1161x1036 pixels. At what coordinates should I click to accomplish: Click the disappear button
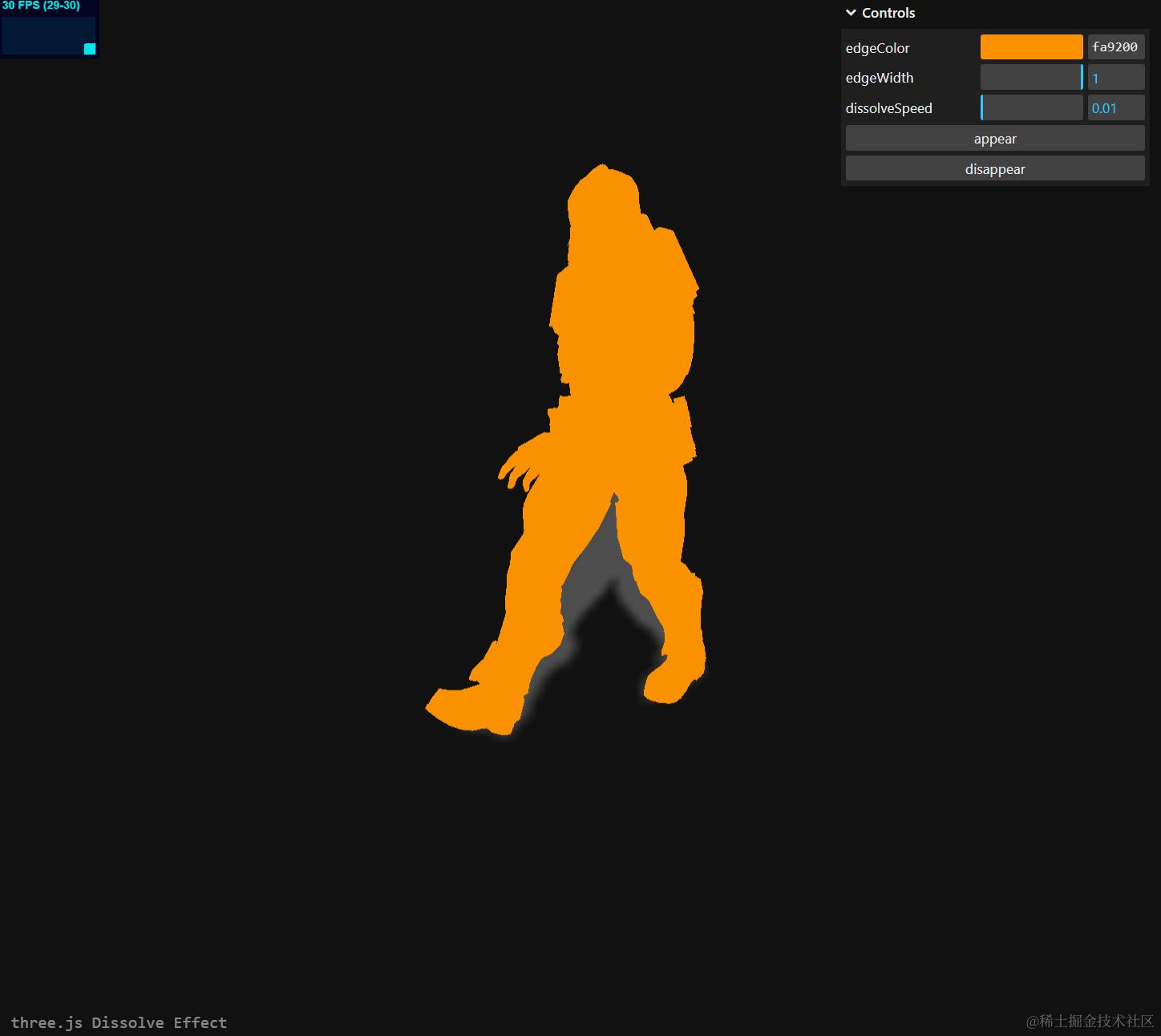pyautogui.click(x=995, y=169)
